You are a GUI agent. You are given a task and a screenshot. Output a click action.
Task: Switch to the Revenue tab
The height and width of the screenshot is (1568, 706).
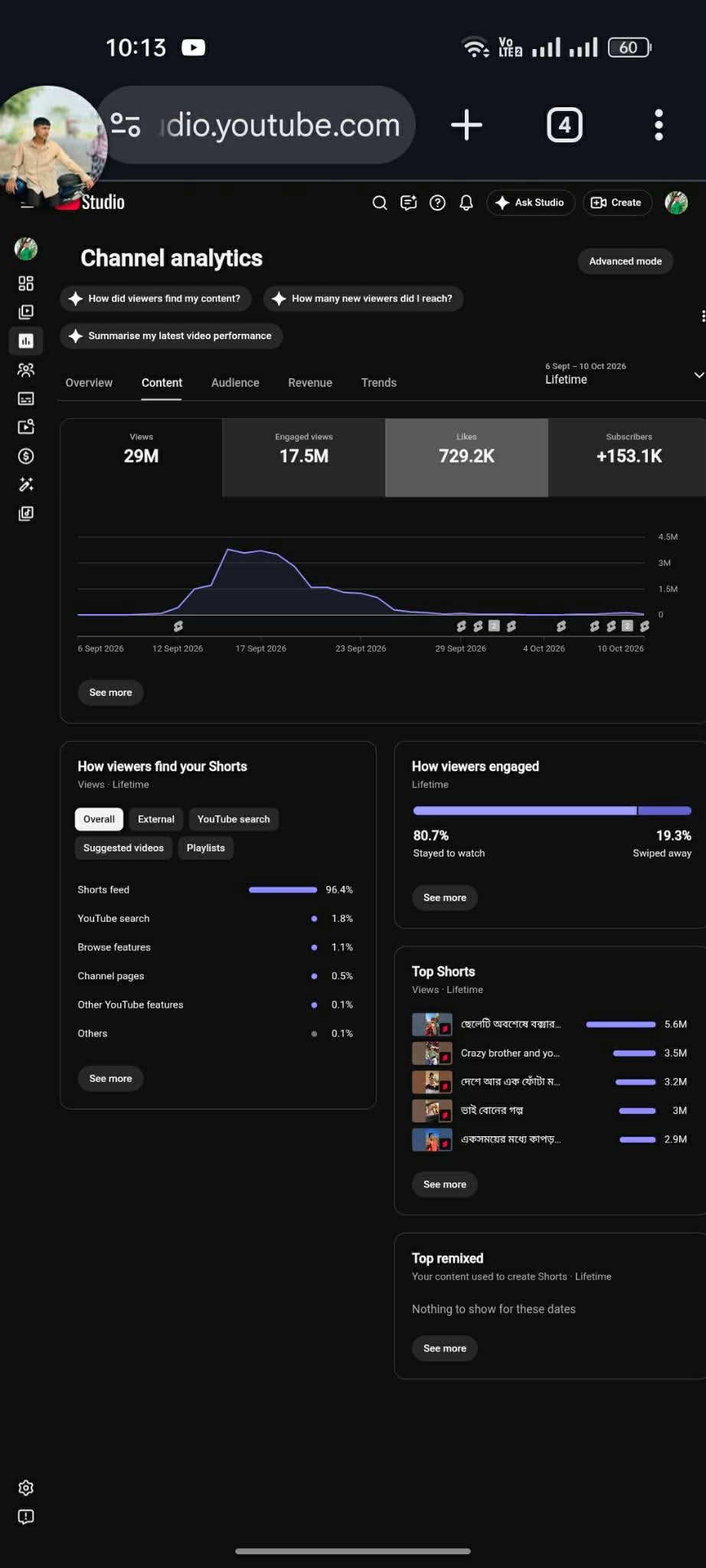point(310,383)
